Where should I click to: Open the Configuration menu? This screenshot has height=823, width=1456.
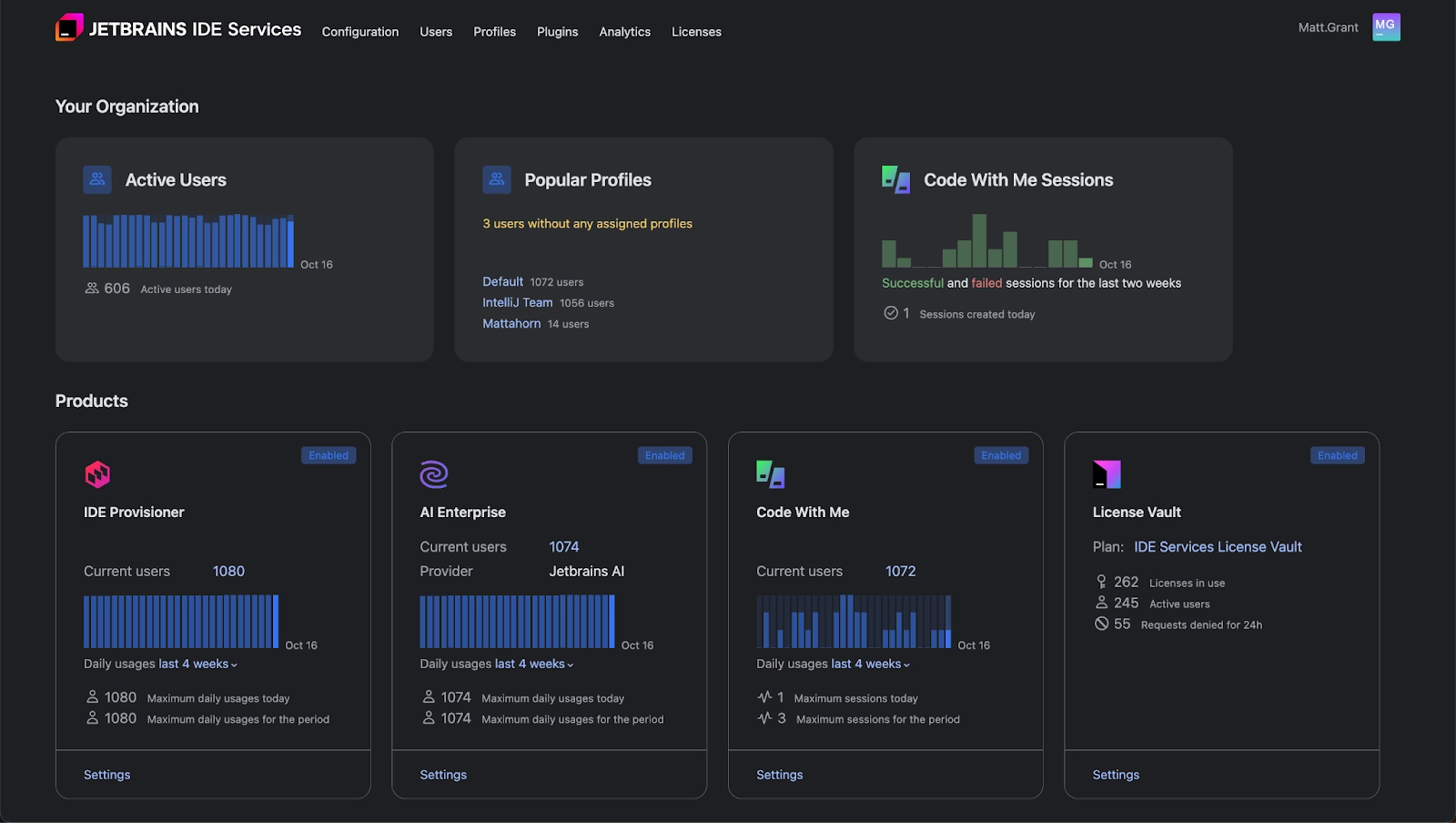[360, 32]
